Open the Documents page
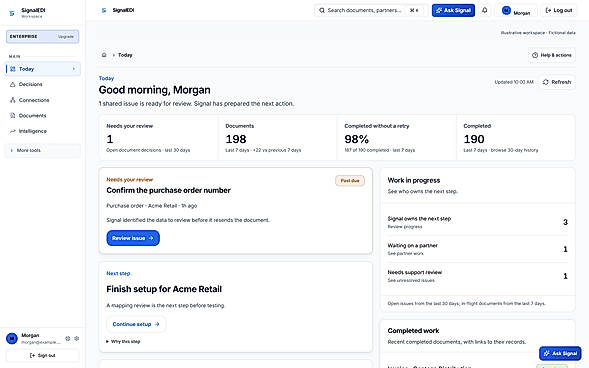Viewport: 589px width, 368px height. tap(42, 116)
